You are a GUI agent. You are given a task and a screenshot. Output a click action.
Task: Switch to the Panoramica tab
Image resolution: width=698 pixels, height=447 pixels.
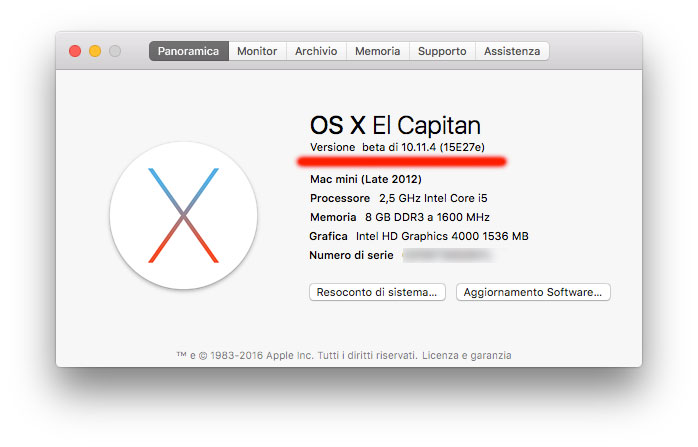point(189,51)
